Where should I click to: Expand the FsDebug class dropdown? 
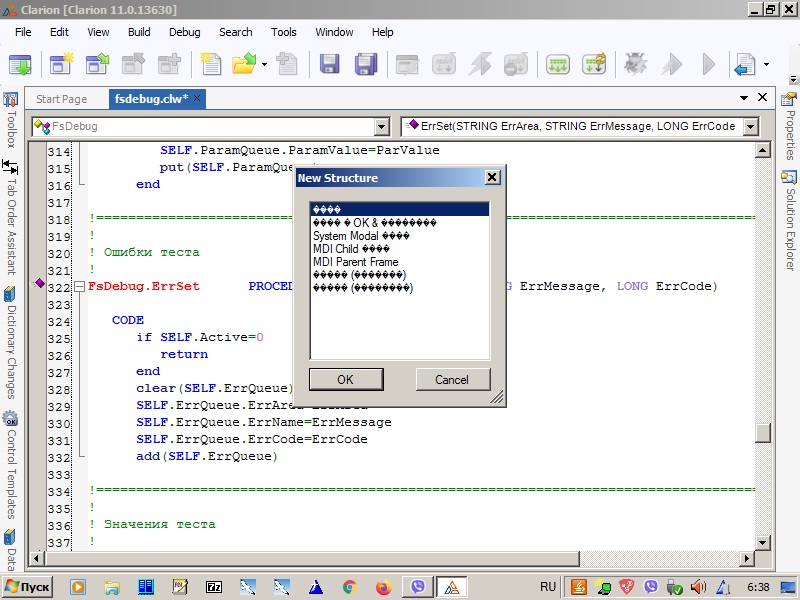[381, 127]
